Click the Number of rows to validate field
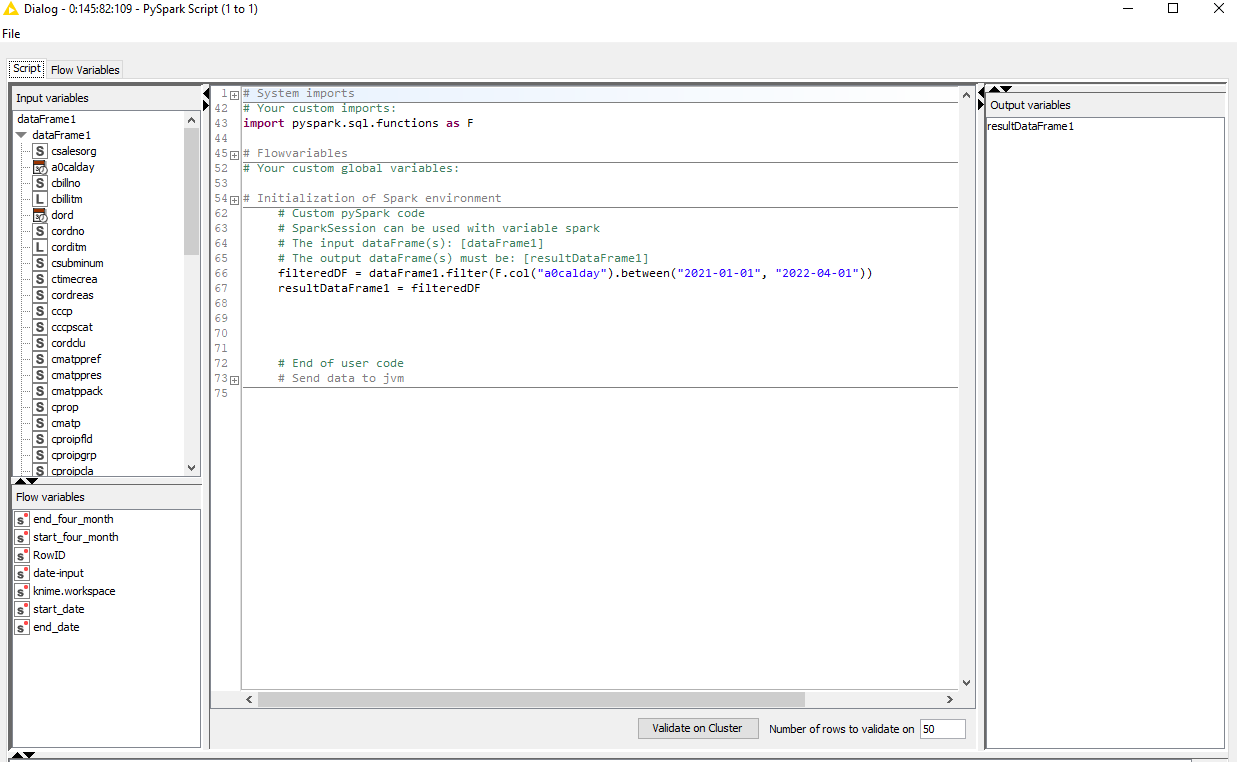 pos(943,729)
